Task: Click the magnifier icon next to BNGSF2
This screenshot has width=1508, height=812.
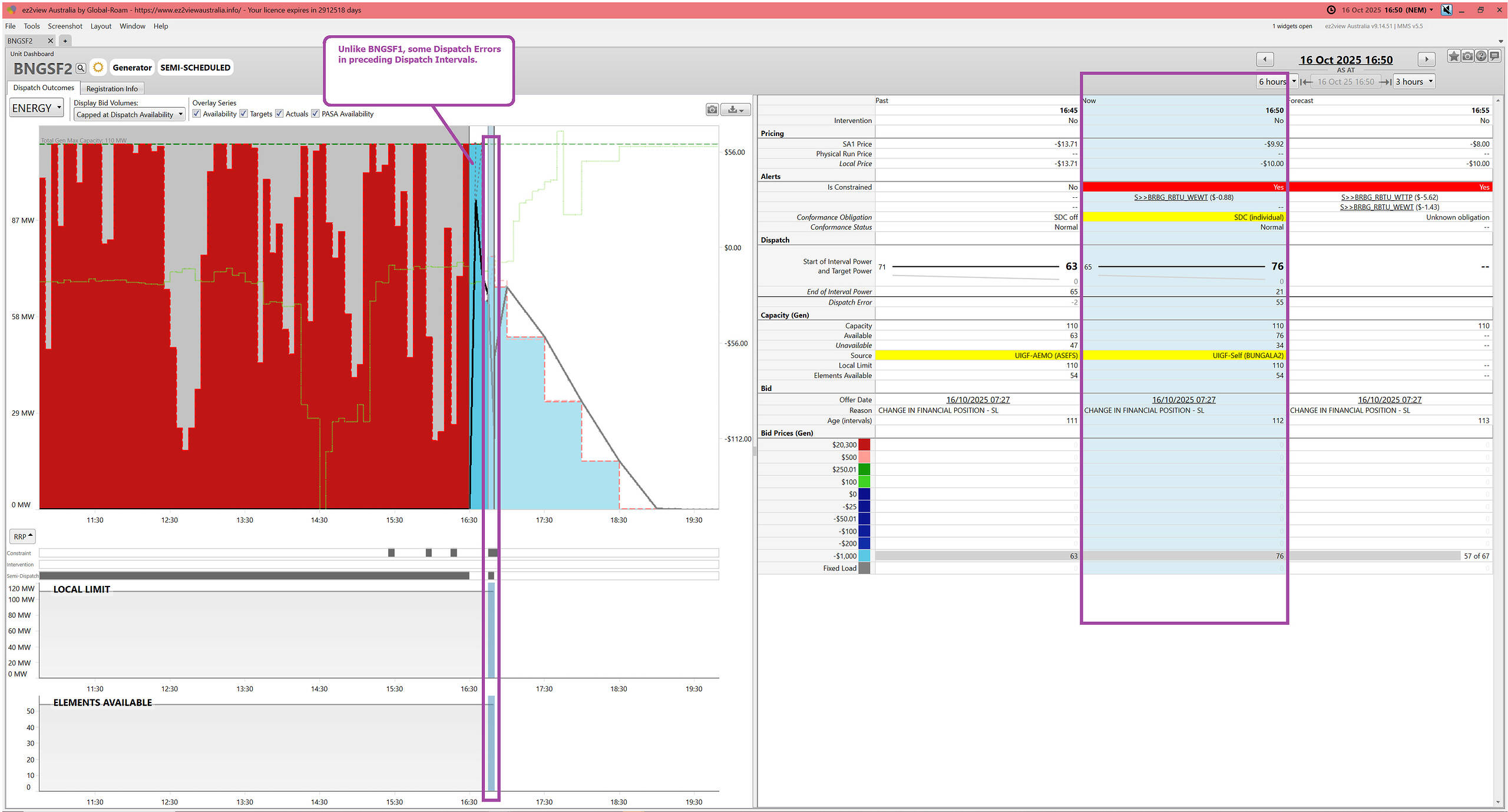Action: coord(81,68)
